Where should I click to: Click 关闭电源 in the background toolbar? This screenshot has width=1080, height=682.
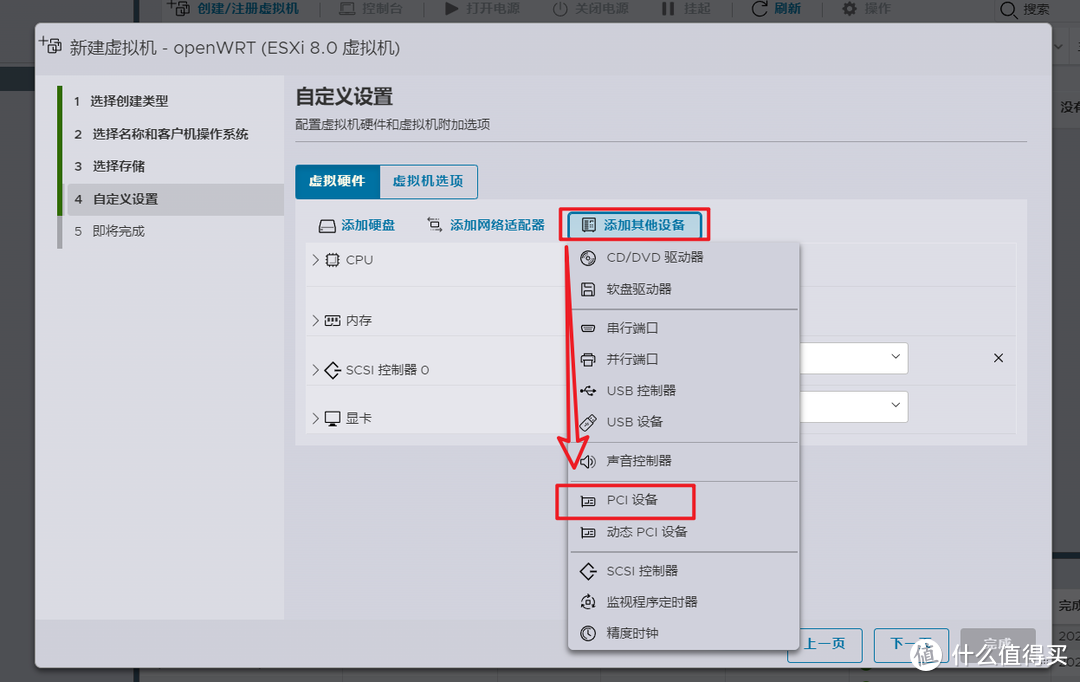[591, 9]
